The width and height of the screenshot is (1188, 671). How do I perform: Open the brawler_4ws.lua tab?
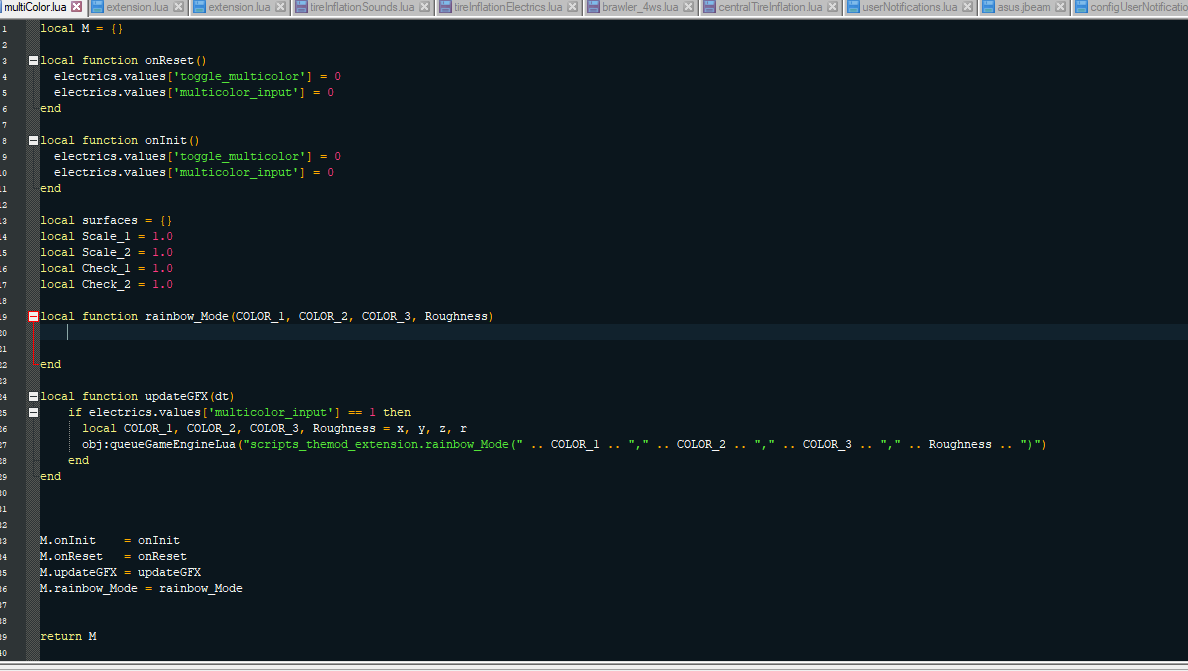[639, 7]
